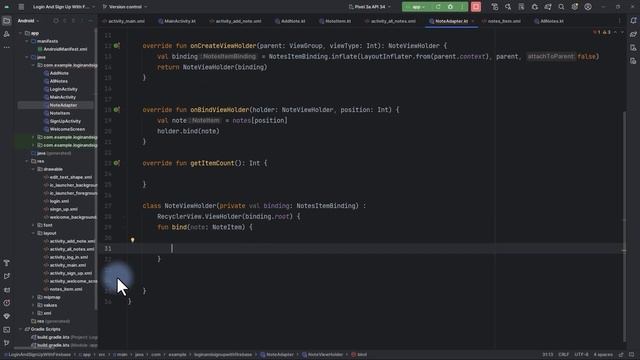Open the Android project view dropdown
This screenshot has height=360, width=640.
[28, 21]
